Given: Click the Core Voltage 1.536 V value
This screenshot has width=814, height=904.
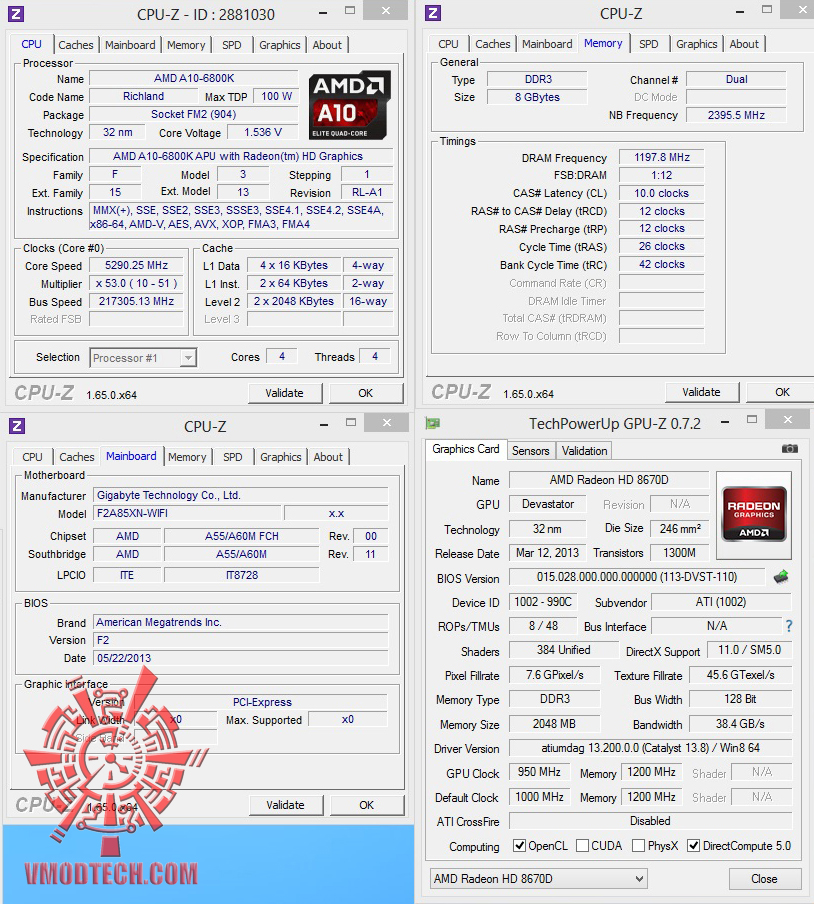Looking at the screenshot, I should coord(263,132).
